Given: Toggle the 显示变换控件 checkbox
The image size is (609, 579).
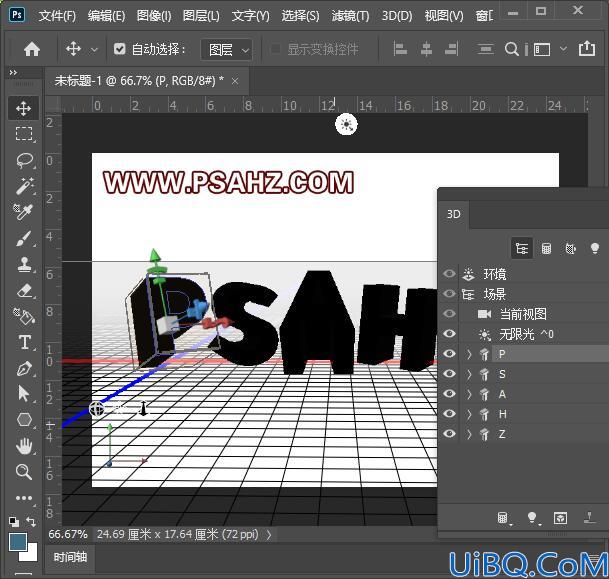Looking at the screenshot, I should (x=275, y=49).
